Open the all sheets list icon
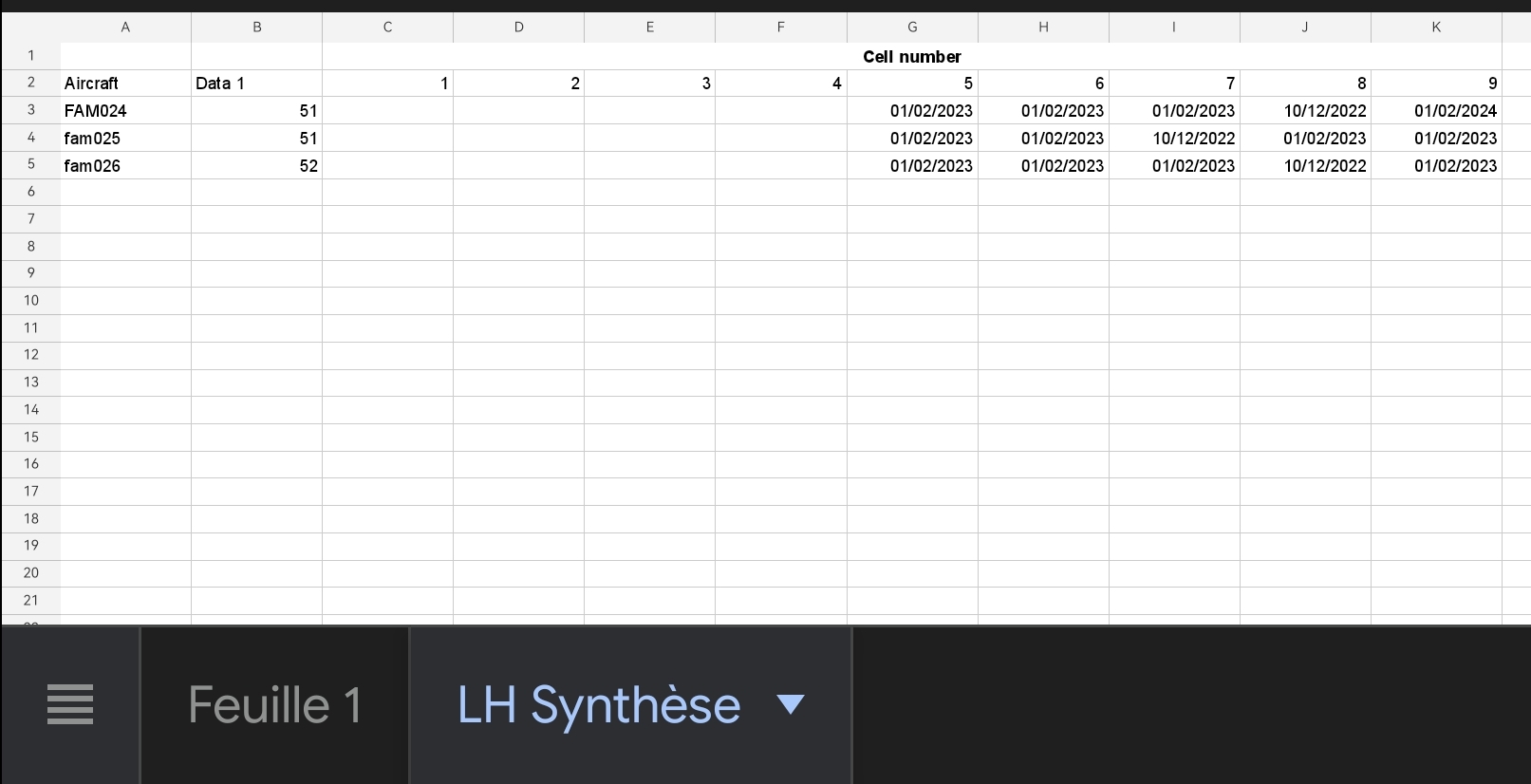Screen dimensions: 1531x784 pos(70,704)
